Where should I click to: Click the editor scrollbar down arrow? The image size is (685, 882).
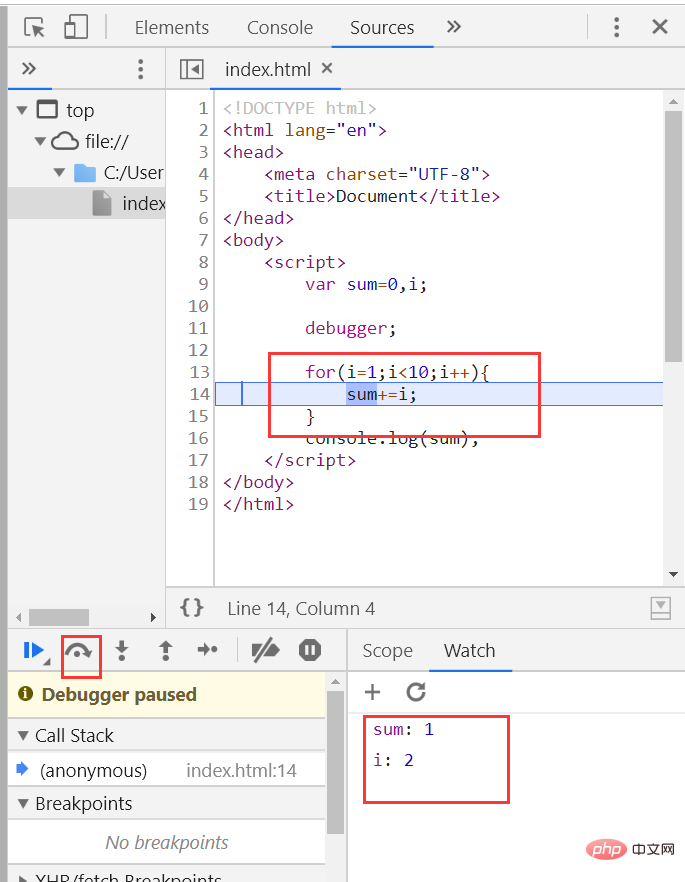tap(673, 574)
